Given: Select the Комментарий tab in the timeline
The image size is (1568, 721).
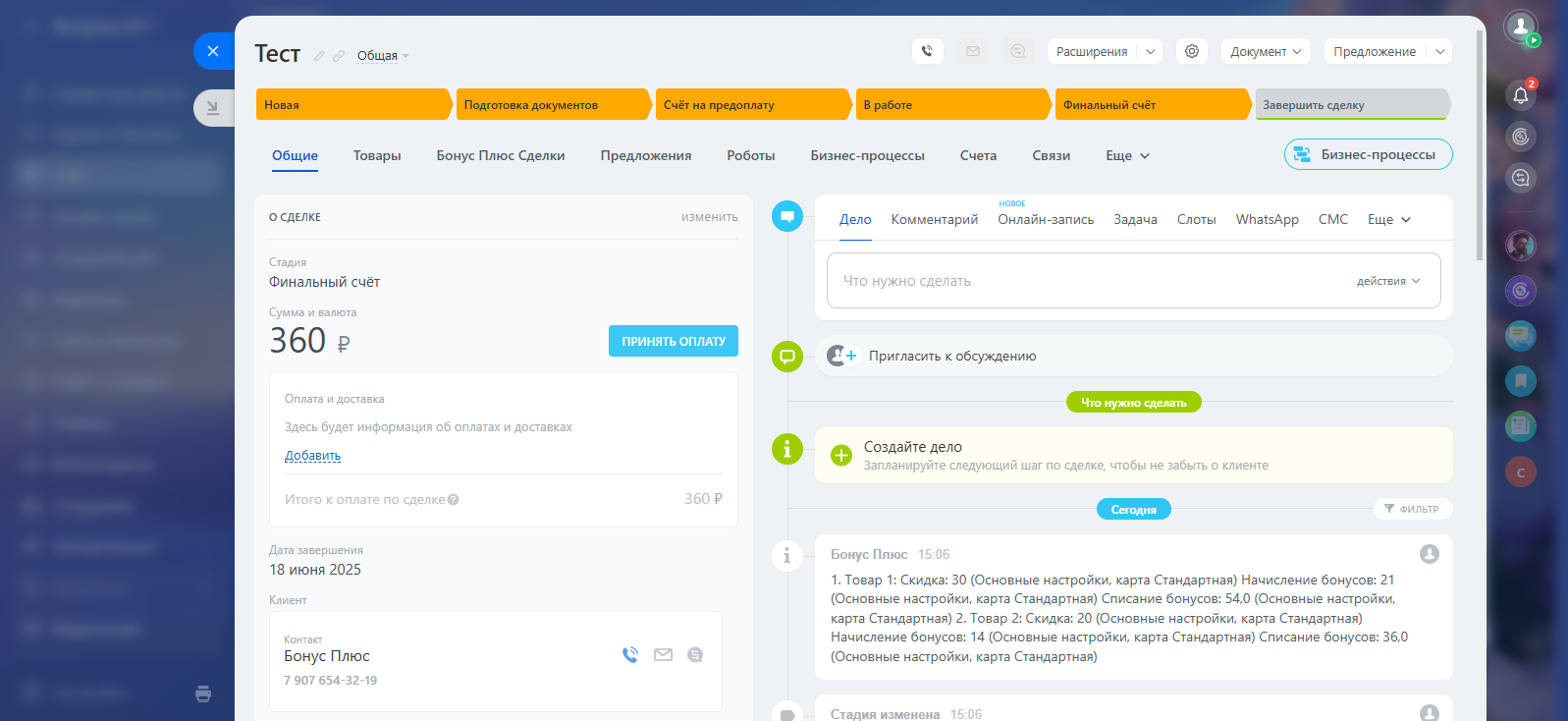Looking at the screenshot, I should pos(934,219).
